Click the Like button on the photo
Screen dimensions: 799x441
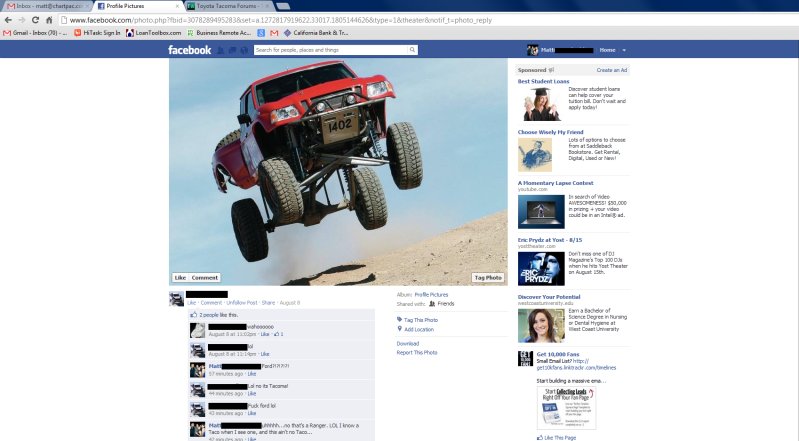(x=180, y=278)
